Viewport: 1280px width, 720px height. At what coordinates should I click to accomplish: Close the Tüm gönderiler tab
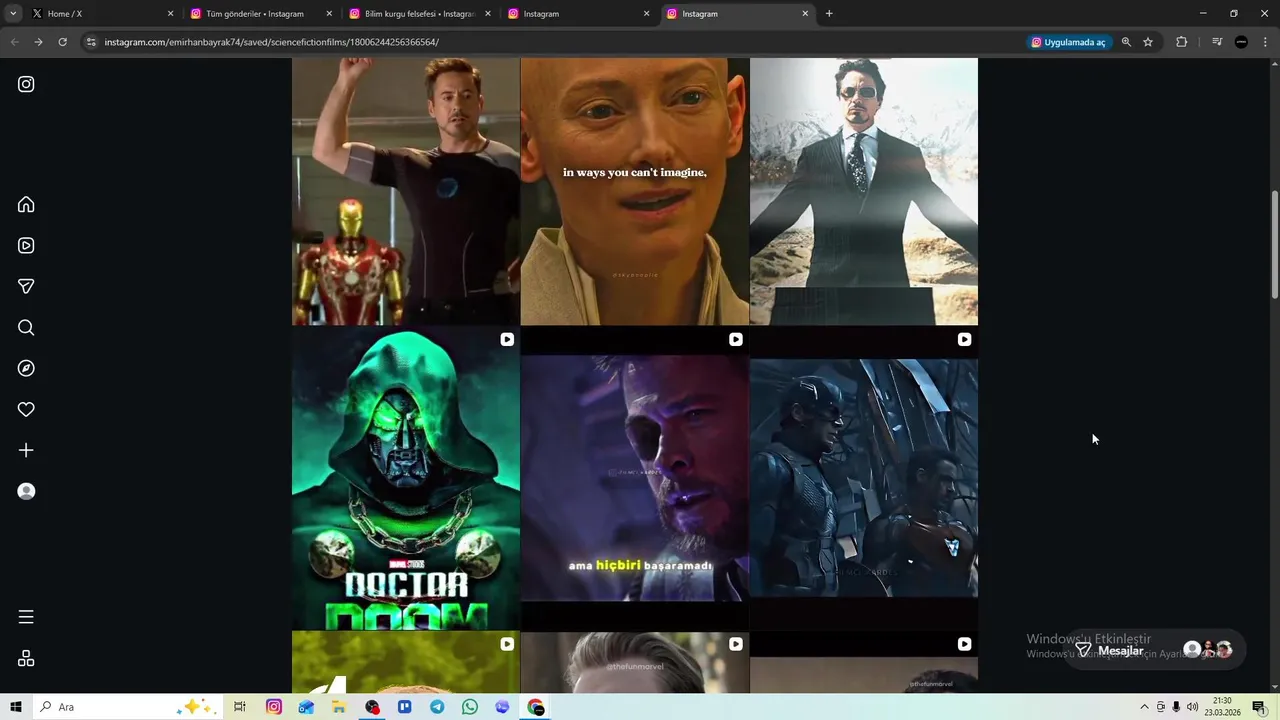click(329, 14)
